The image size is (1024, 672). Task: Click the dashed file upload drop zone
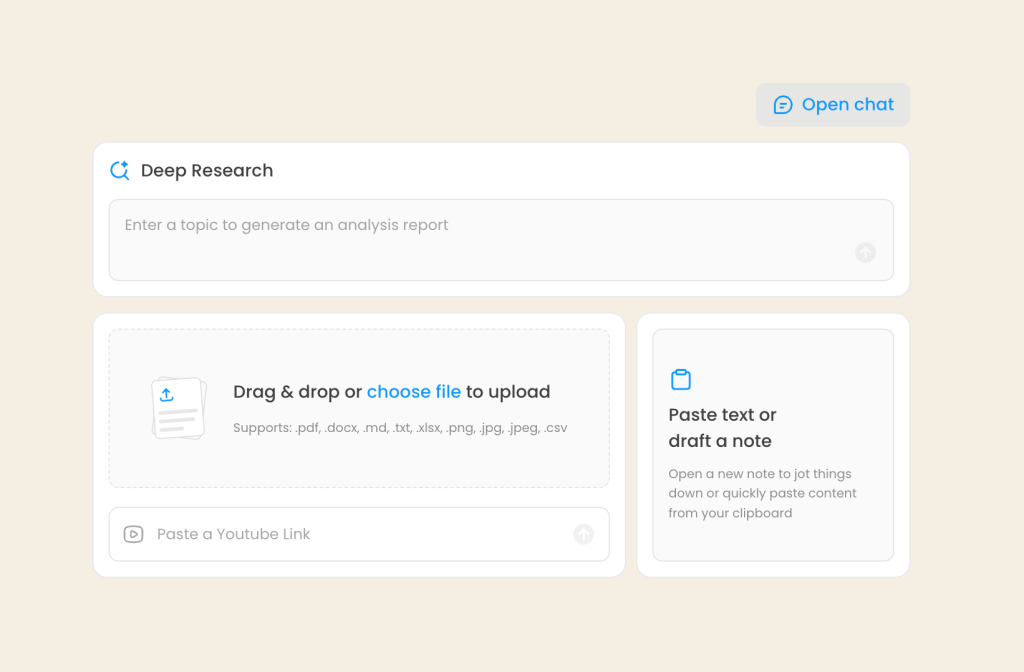click(x=359, y=408)
